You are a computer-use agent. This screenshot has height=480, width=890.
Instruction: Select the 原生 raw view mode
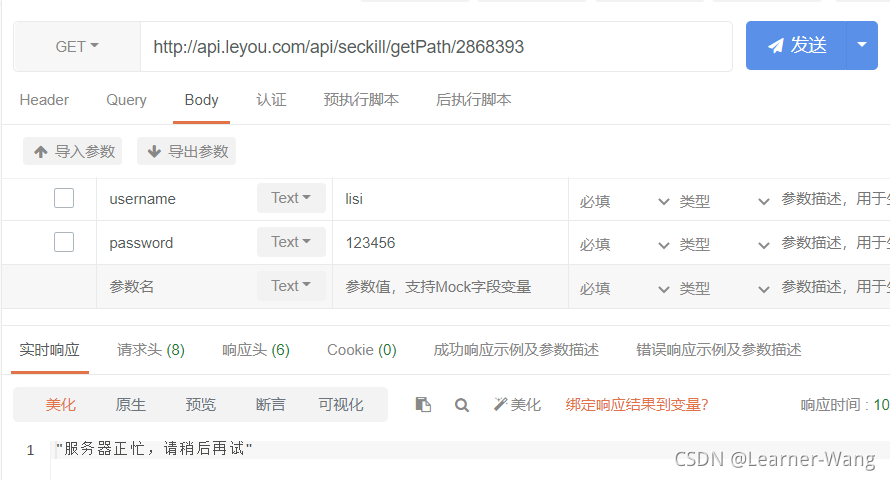[131, 405]
